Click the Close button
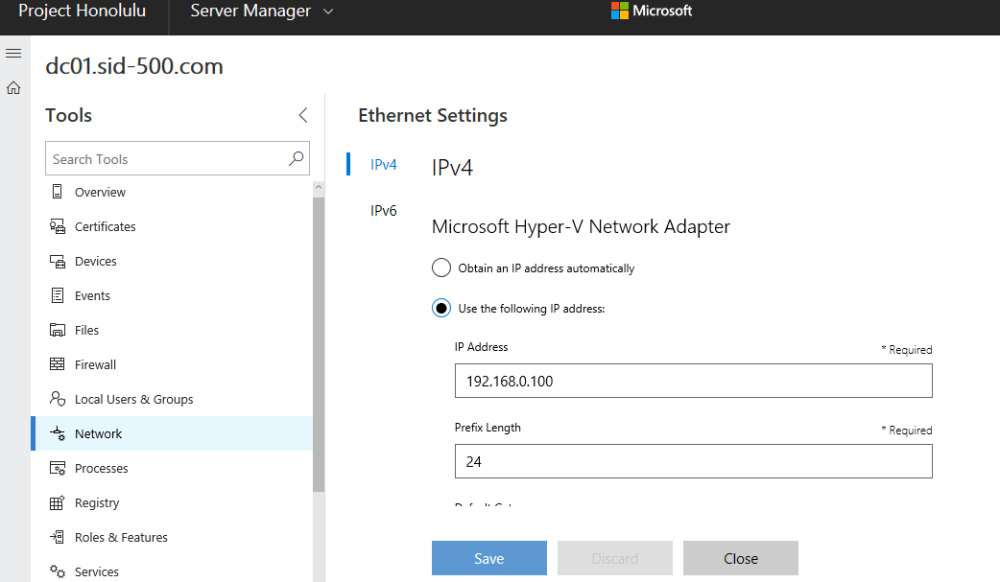The image size is (1000, 582). [740, 558]
